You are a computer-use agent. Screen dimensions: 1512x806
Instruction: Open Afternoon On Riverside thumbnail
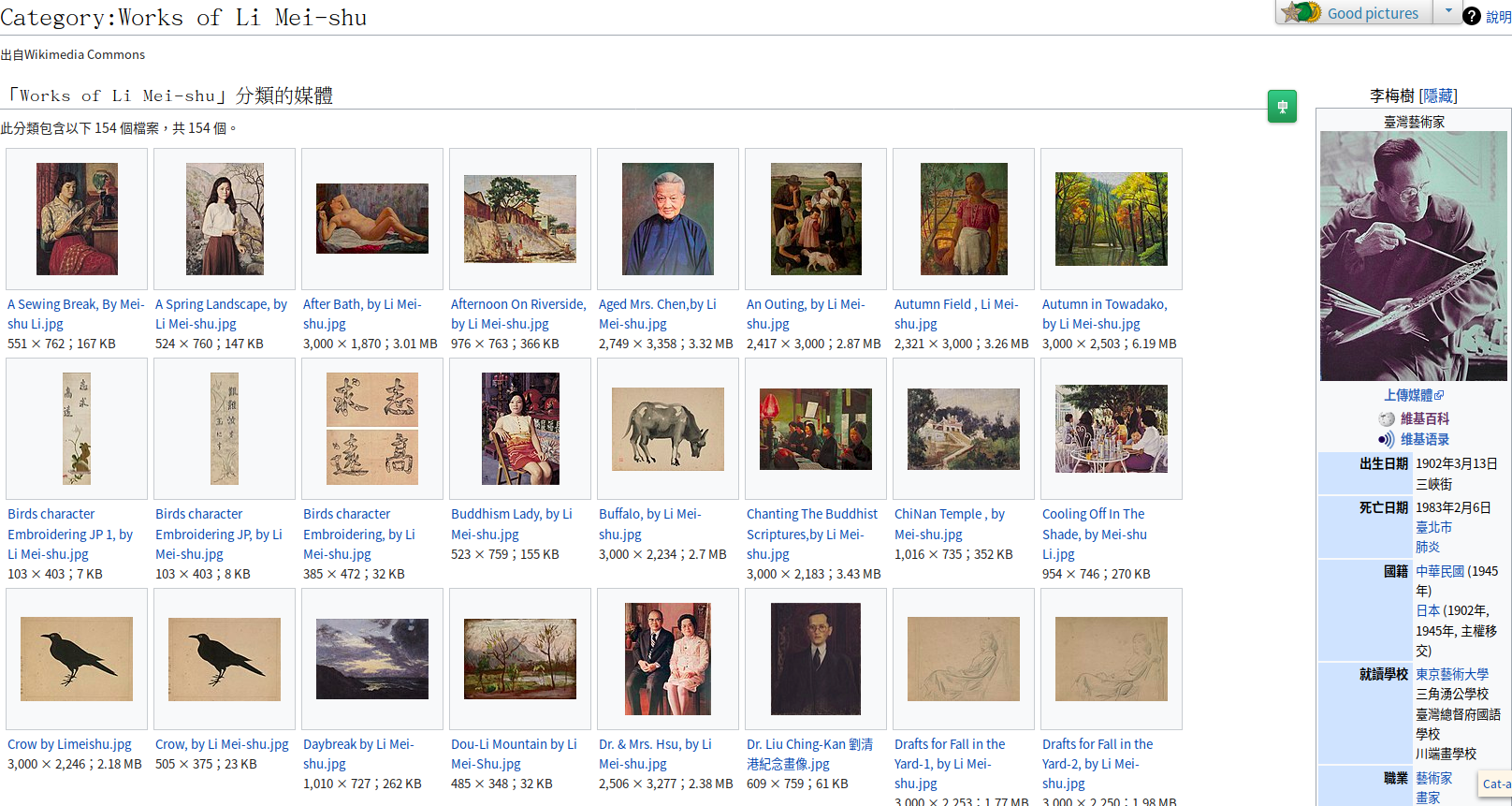click(520, 219)
